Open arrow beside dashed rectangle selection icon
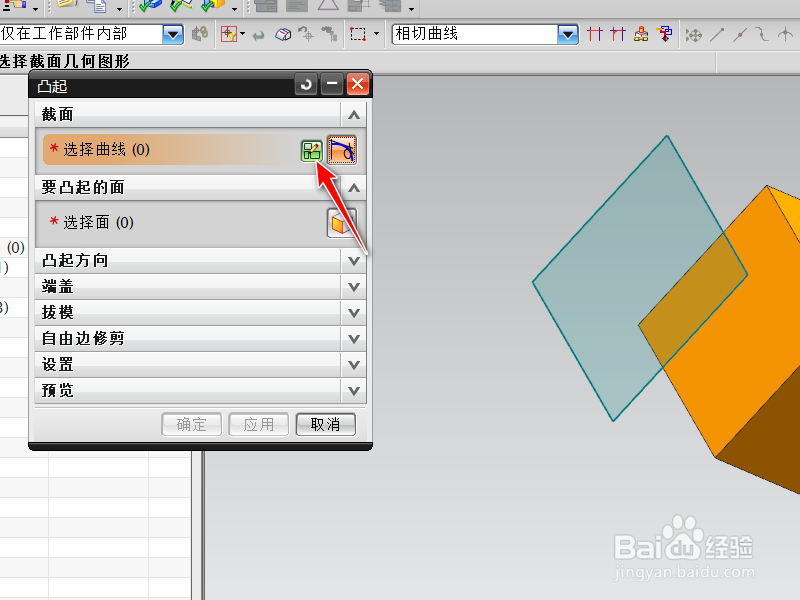This screenshot has width=800, height=600. click(377, 34)
